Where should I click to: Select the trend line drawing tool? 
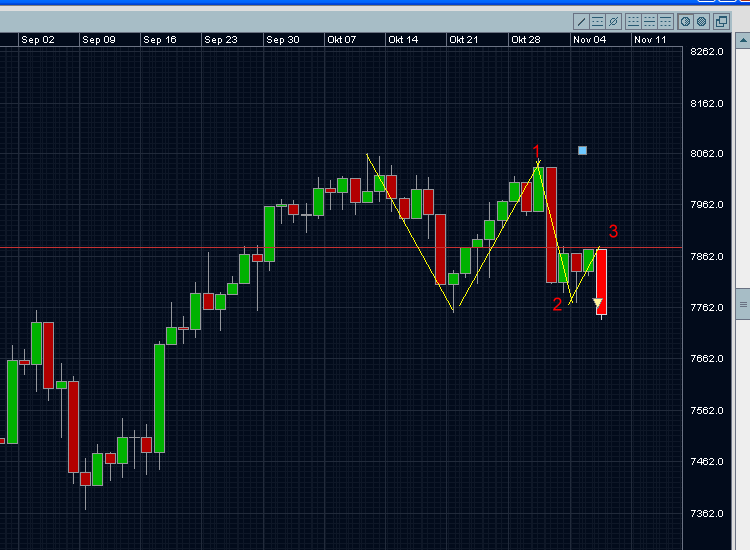pyautogui.click(x=581, y=22)
